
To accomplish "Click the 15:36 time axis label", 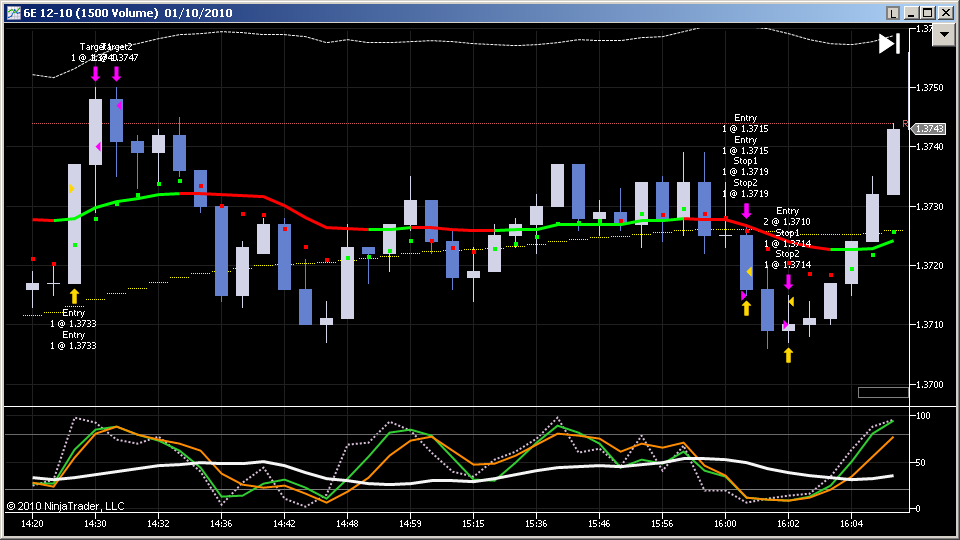I will point(536,523).
